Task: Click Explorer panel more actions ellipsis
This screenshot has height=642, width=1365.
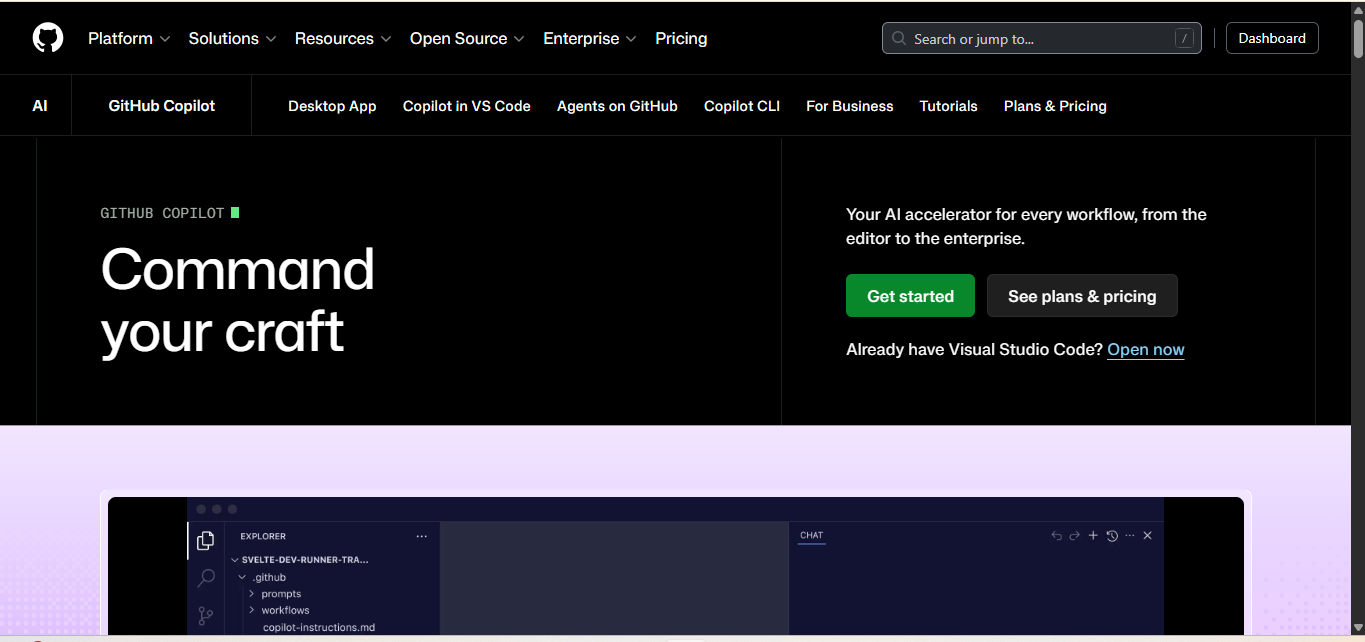Action: [421, 536]
